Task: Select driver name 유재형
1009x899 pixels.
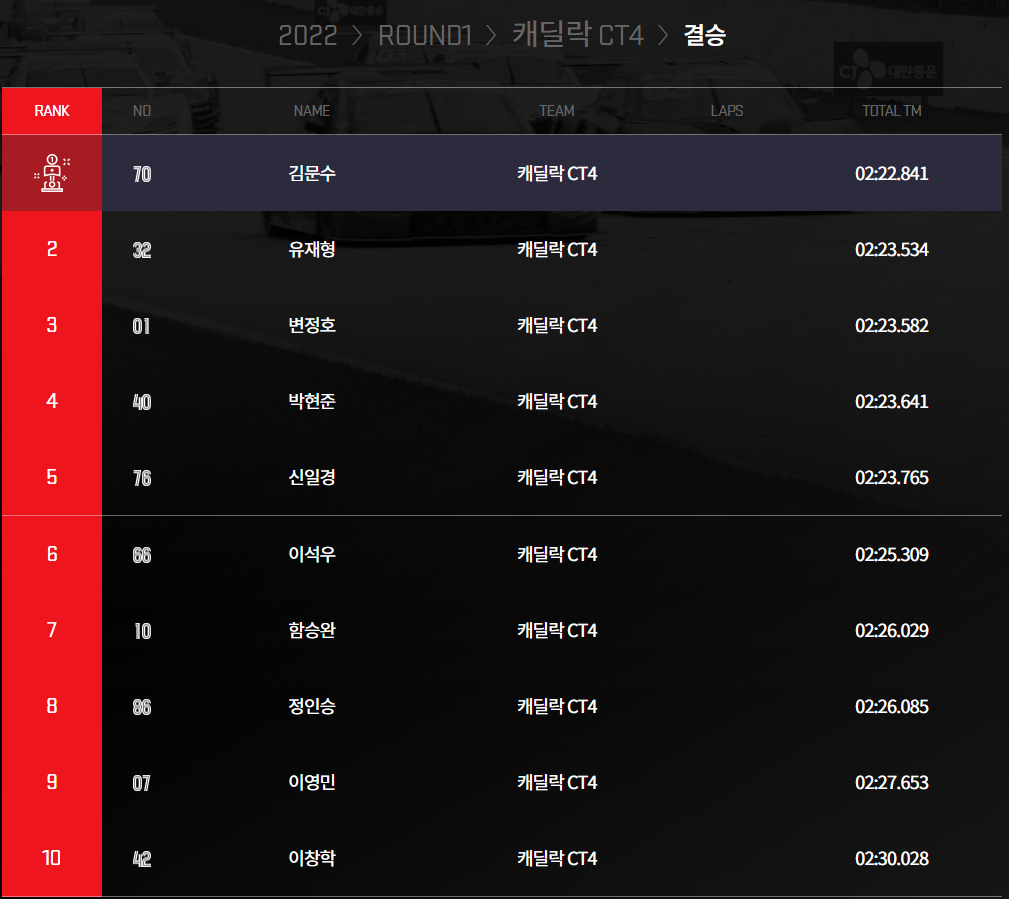Action: (x=312, y=249)
